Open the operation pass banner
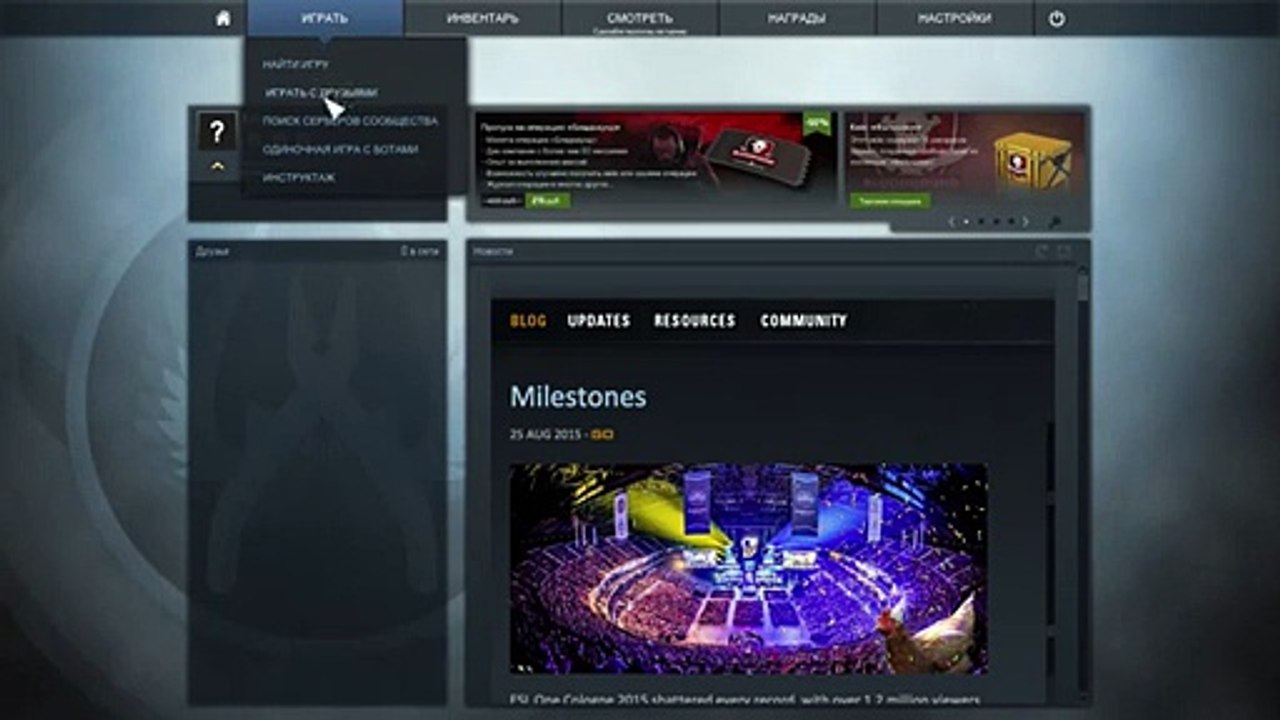Screen dimensions: 1280x720 point(655,160)
